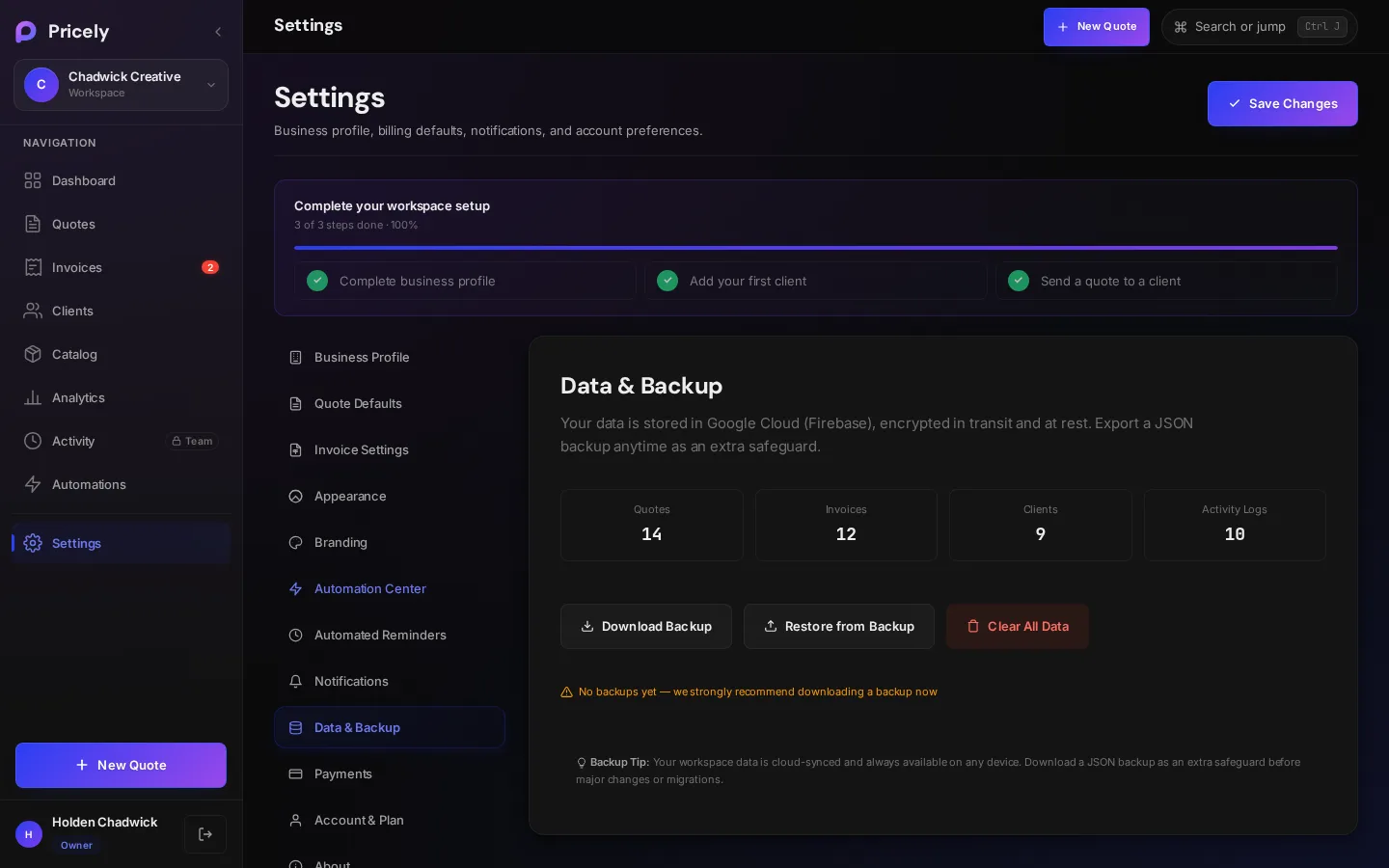
Task: Open the Account & Plan tab
Action: click(x=390, y=820)
